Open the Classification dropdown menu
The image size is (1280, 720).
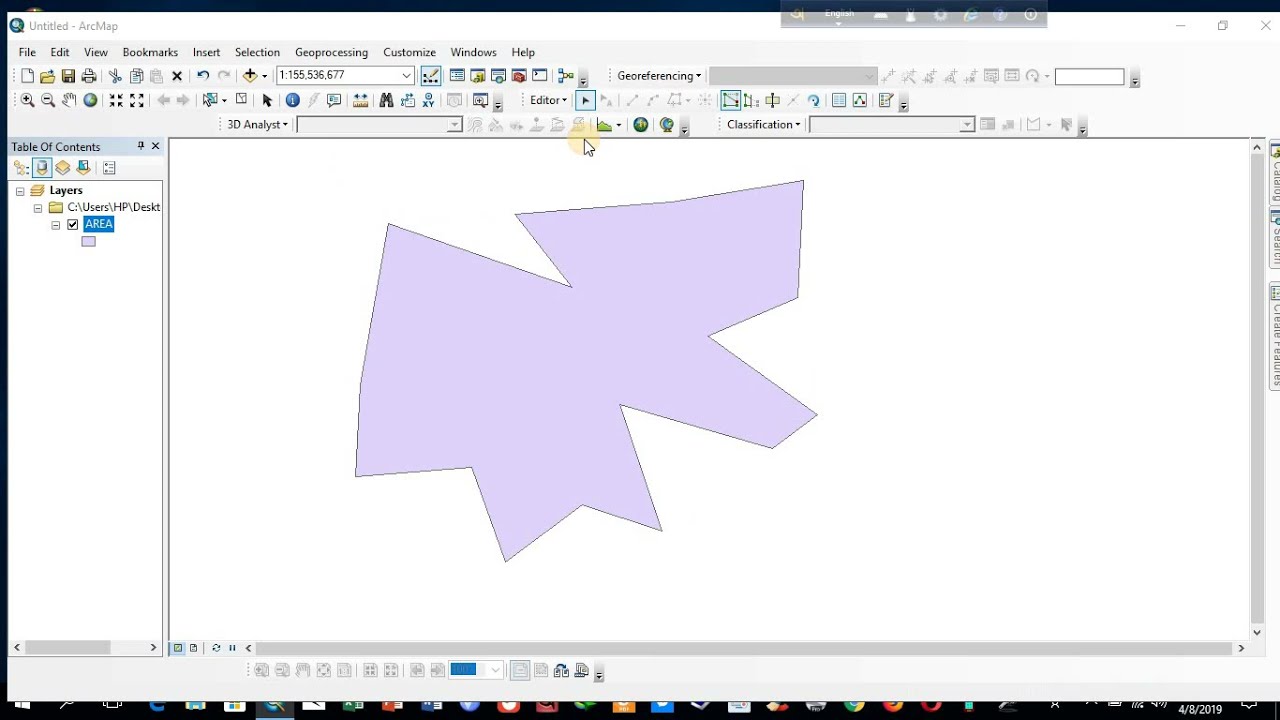tap(764, 125)
